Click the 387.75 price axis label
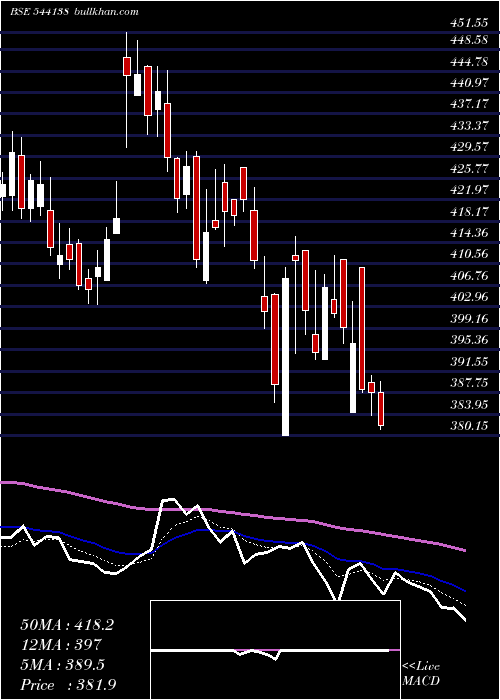 (468, 383)
